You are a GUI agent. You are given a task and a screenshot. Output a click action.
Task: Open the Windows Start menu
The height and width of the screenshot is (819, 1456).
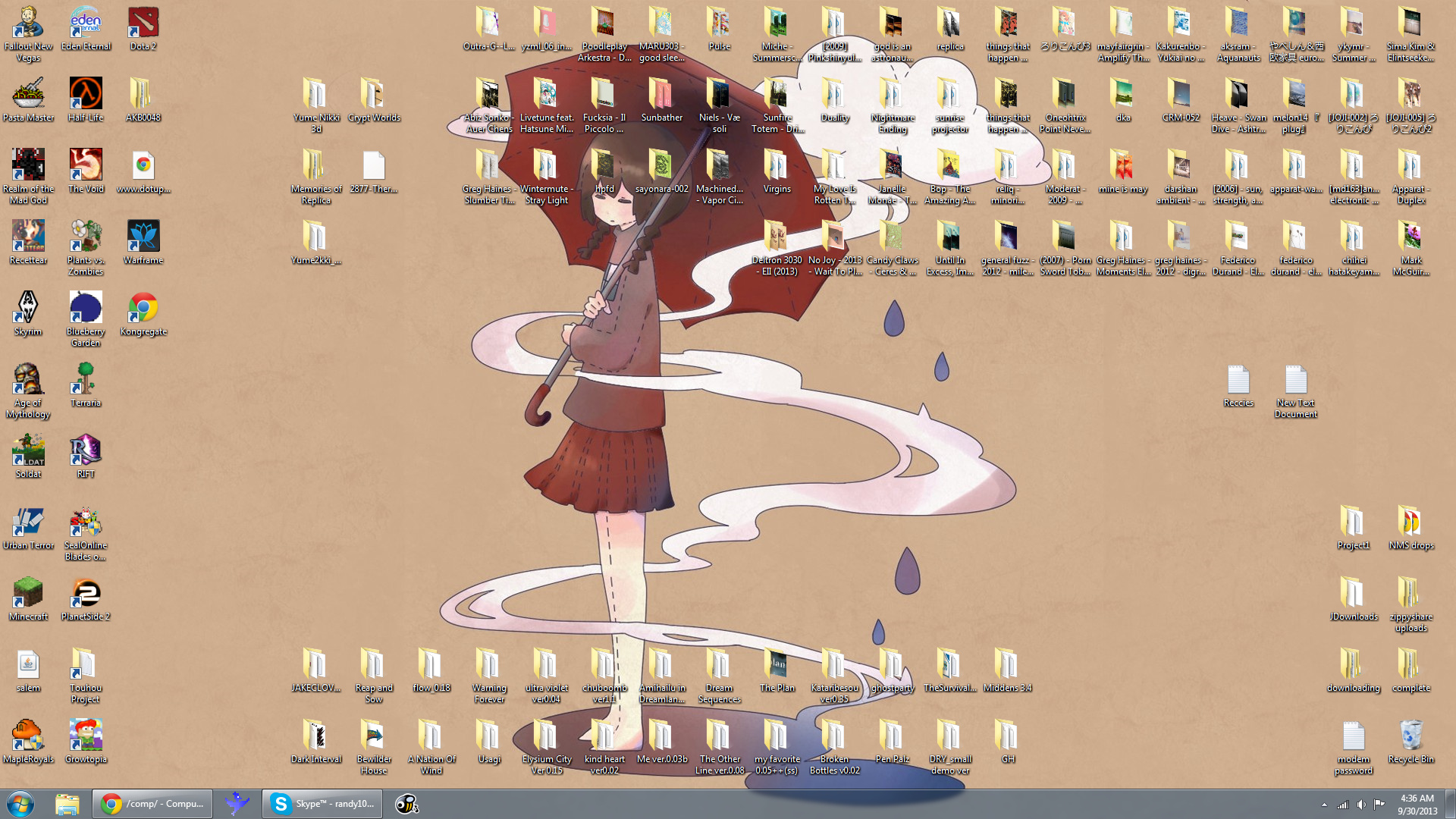coord(20,804)
